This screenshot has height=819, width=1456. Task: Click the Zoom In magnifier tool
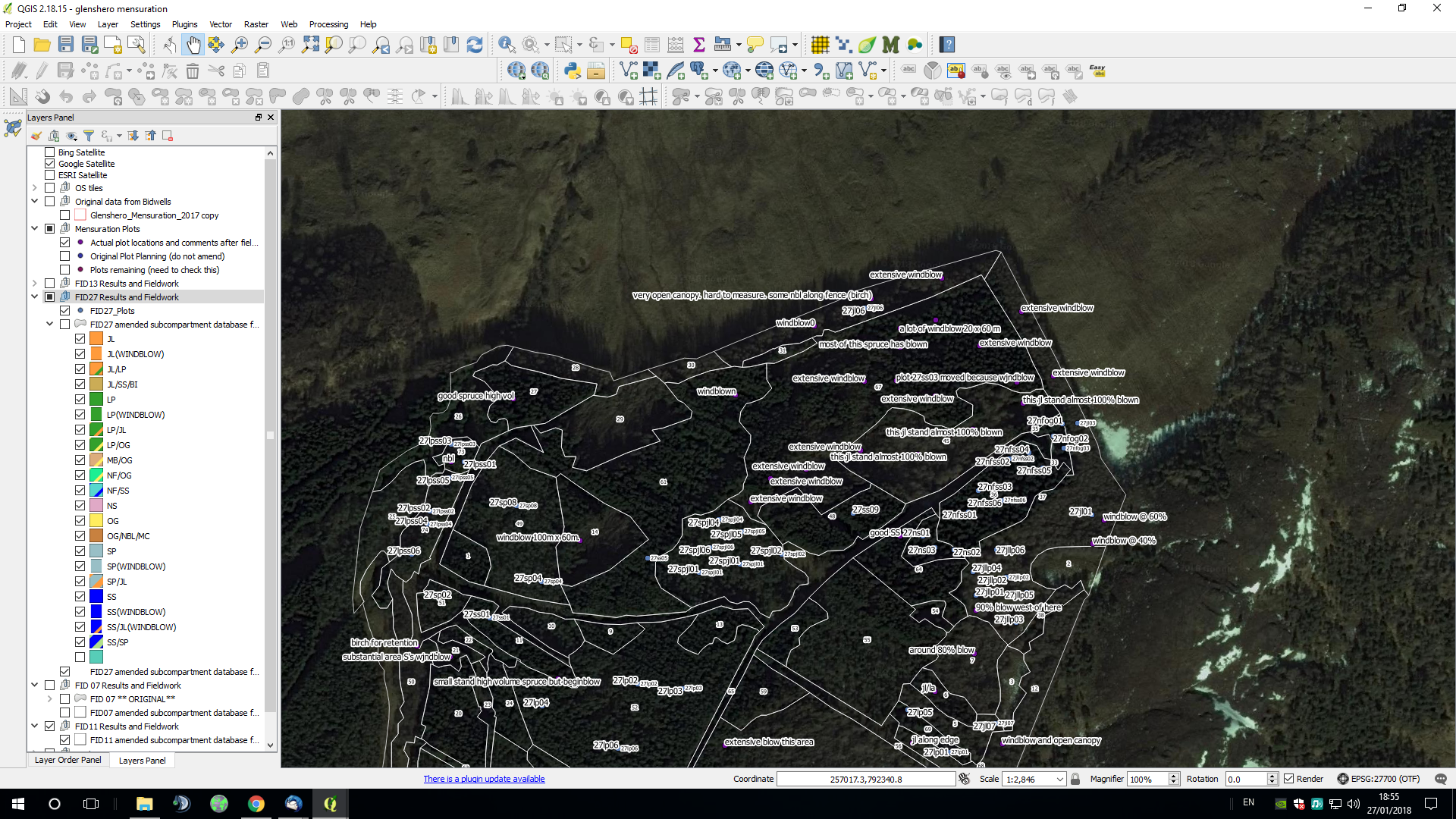tap(240, 45)
